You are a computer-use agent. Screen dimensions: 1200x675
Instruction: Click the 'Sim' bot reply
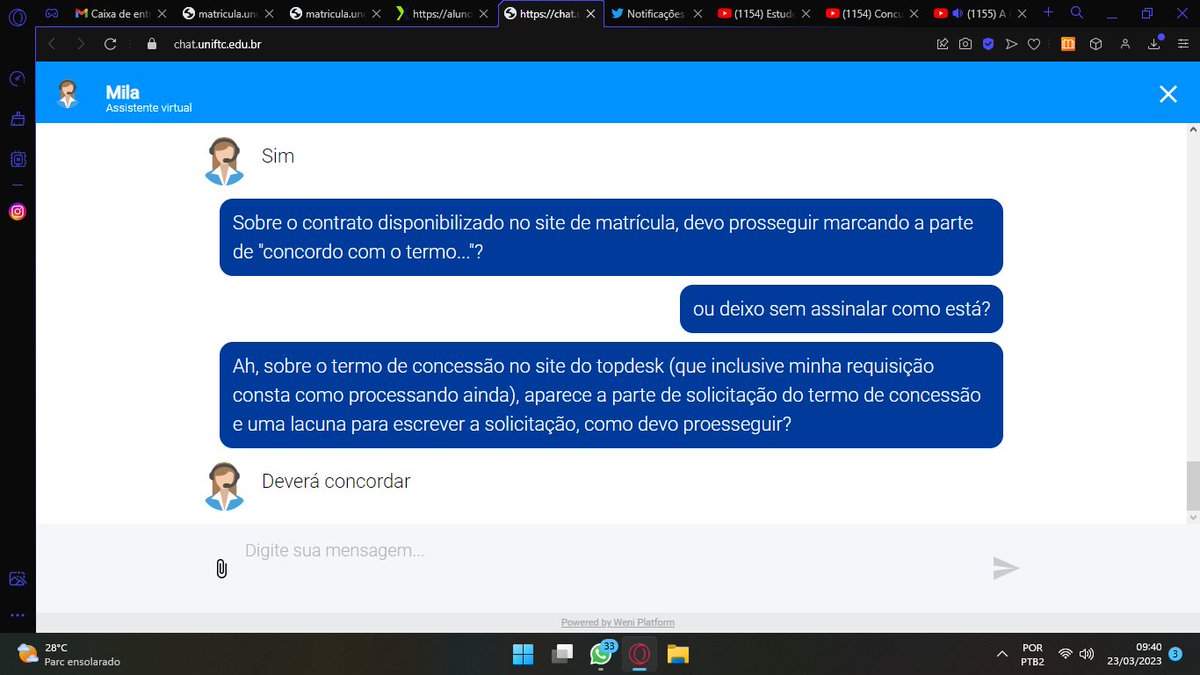point(278,156)
